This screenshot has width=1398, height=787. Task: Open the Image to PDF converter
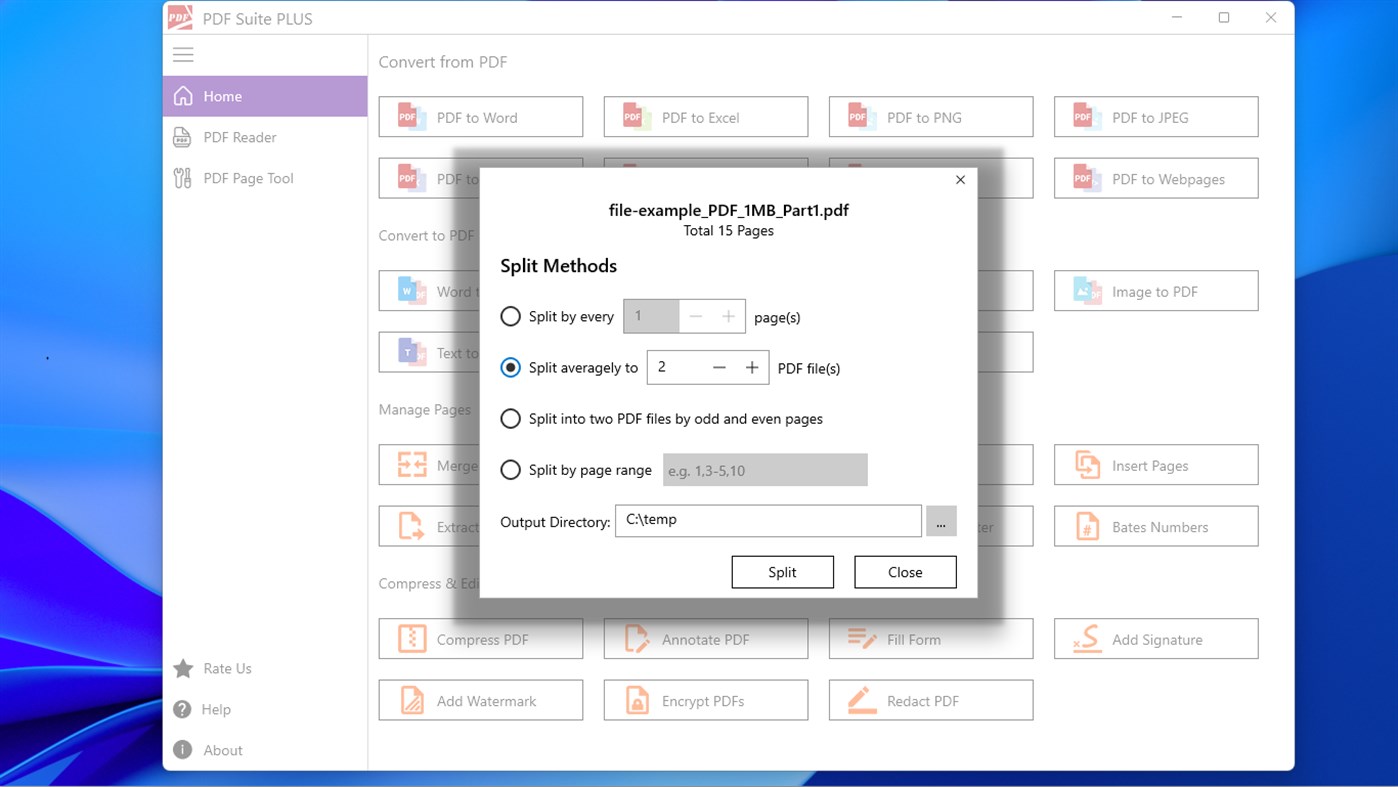[1155, 291]
